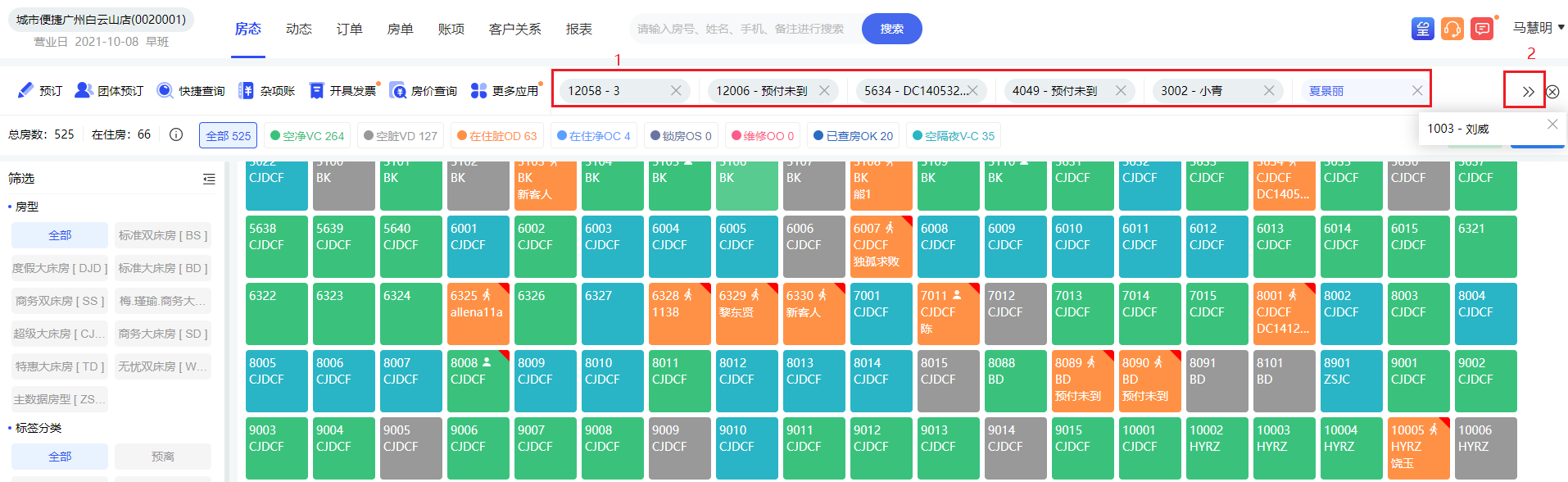1568x482 pixels.
Task: Filter by 已查房OK 20
Action: pos(854,136)
